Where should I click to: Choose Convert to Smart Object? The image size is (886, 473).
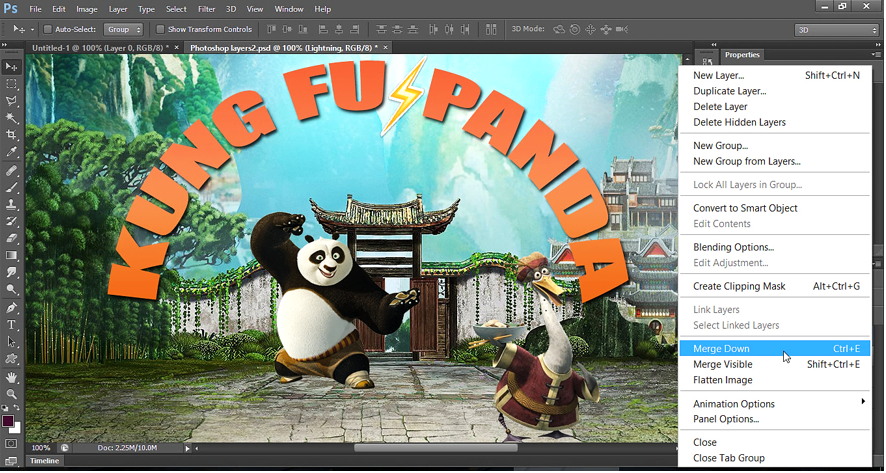pos(775,208)
